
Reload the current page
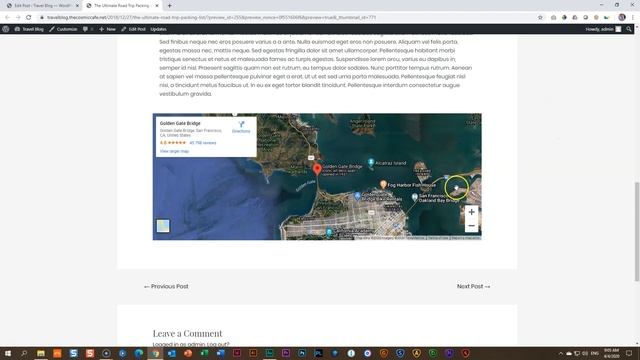tap(29, 18)
